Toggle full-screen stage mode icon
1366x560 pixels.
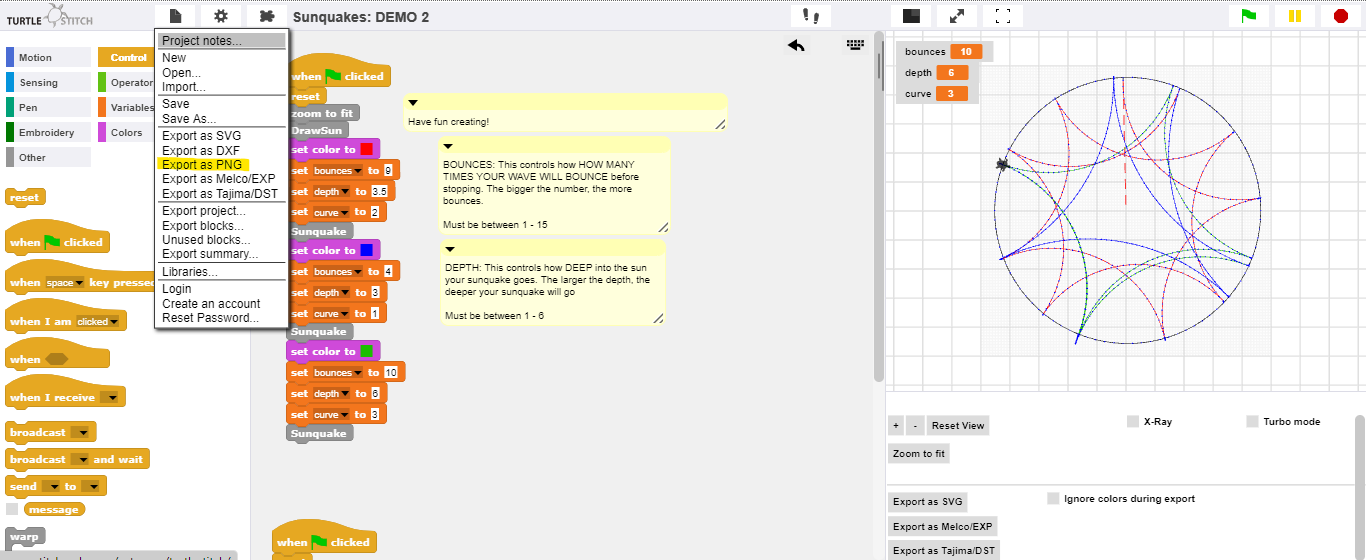point(1003,16)
